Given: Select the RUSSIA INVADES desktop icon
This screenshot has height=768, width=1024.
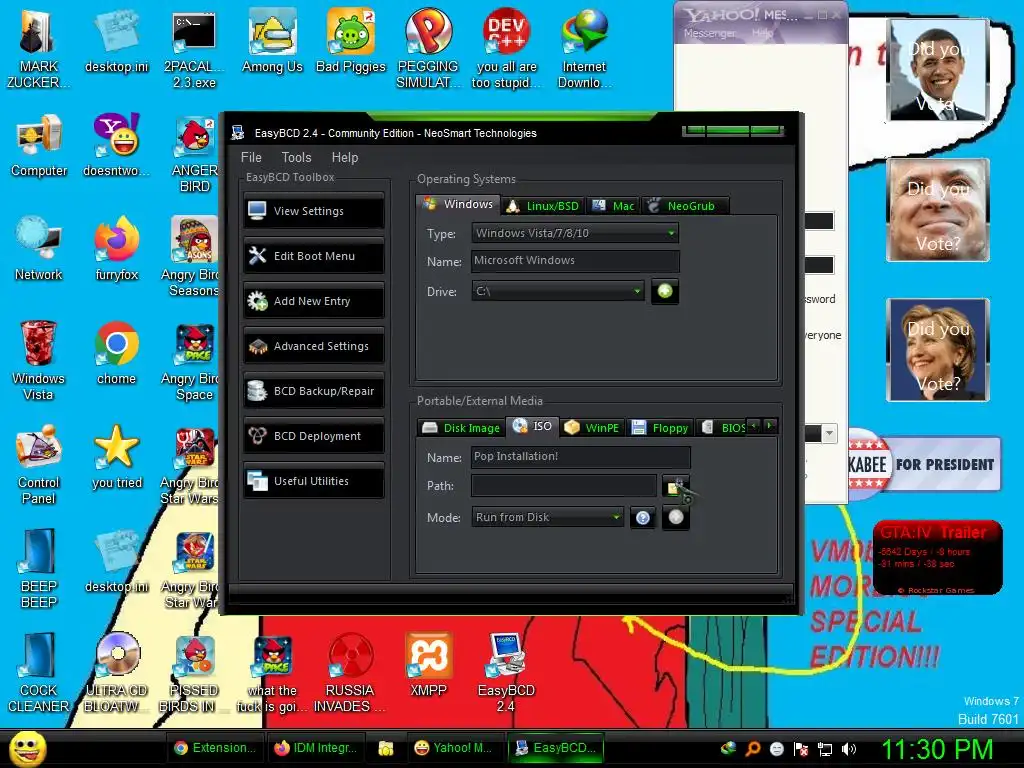Looking at the screenshot, I should 350,673.
